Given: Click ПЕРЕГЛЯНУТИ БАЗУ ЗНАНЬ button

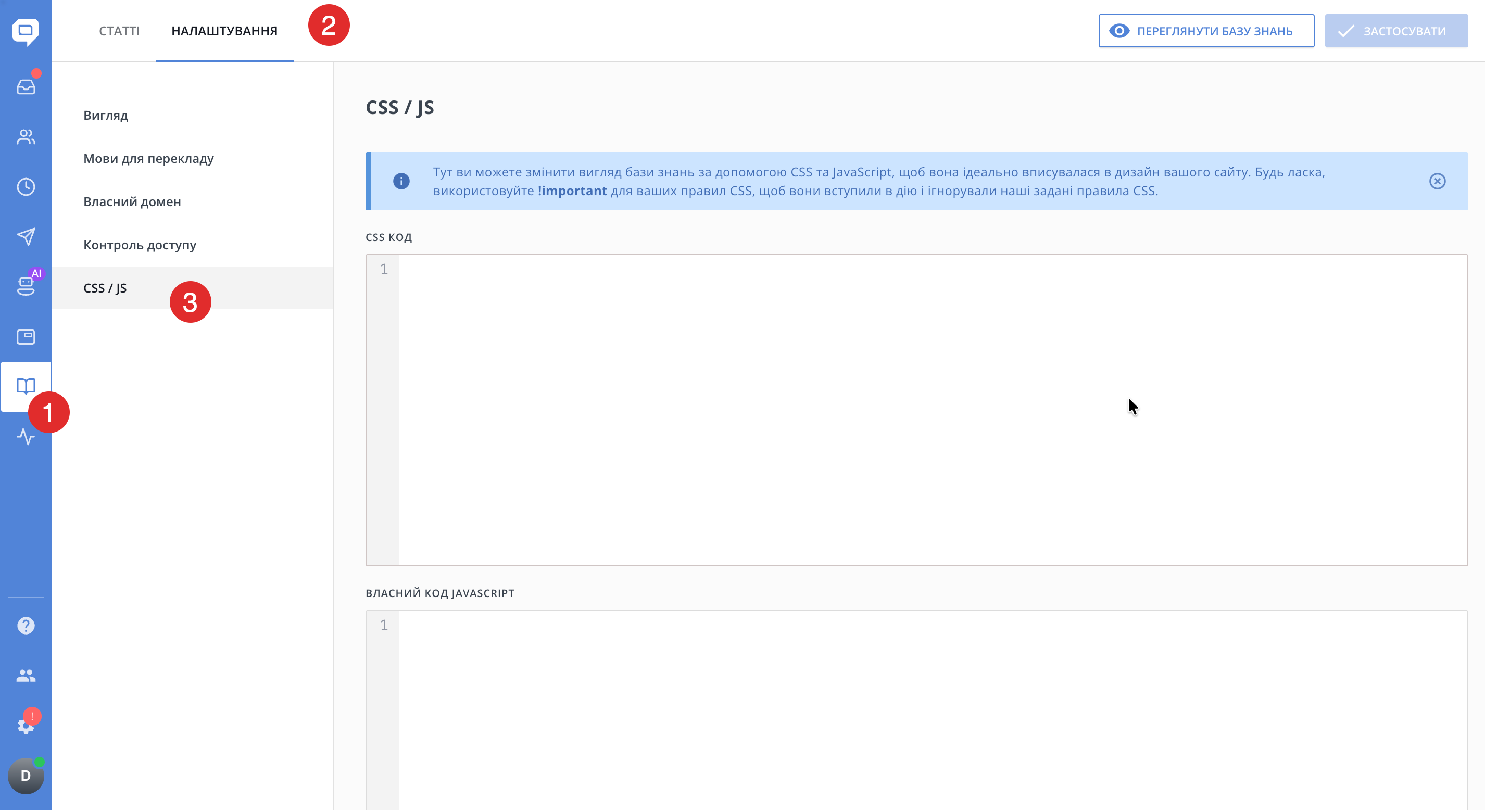Looking at the screenshot, I should tap(1206, 31).
